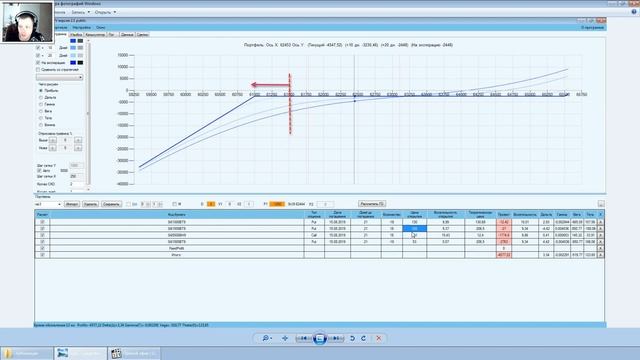This screenshot has height=360, width=640.
Task: Select the Прибыль radio button
Action: pyautogui.click(x=41, y=91)
